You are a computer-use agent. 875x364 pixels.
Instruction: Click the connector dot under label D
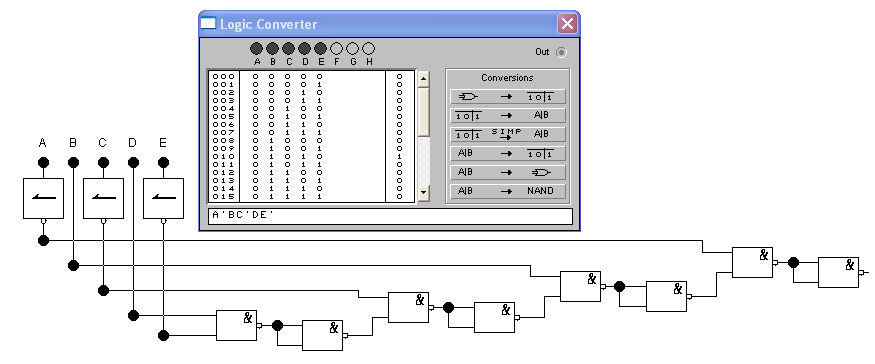pos(133,162)
